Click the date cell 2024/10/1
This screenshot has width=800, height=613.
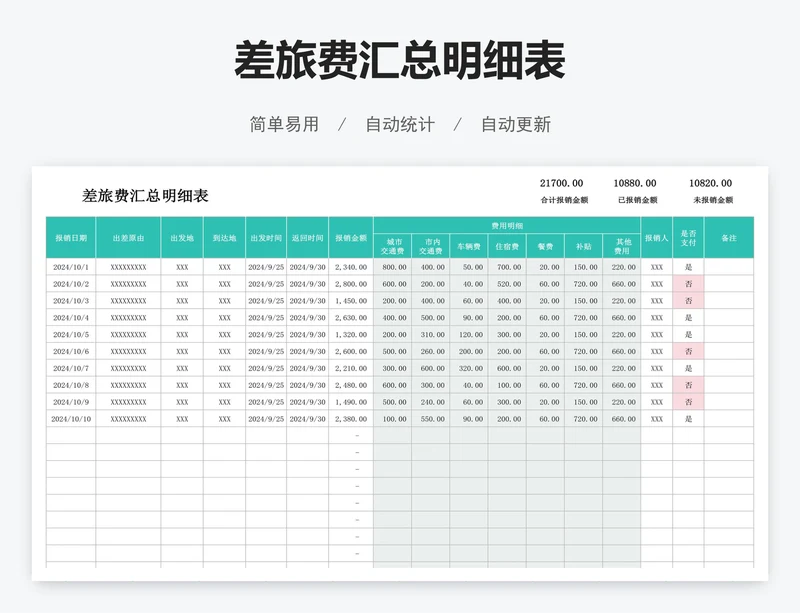click(71, 267)
